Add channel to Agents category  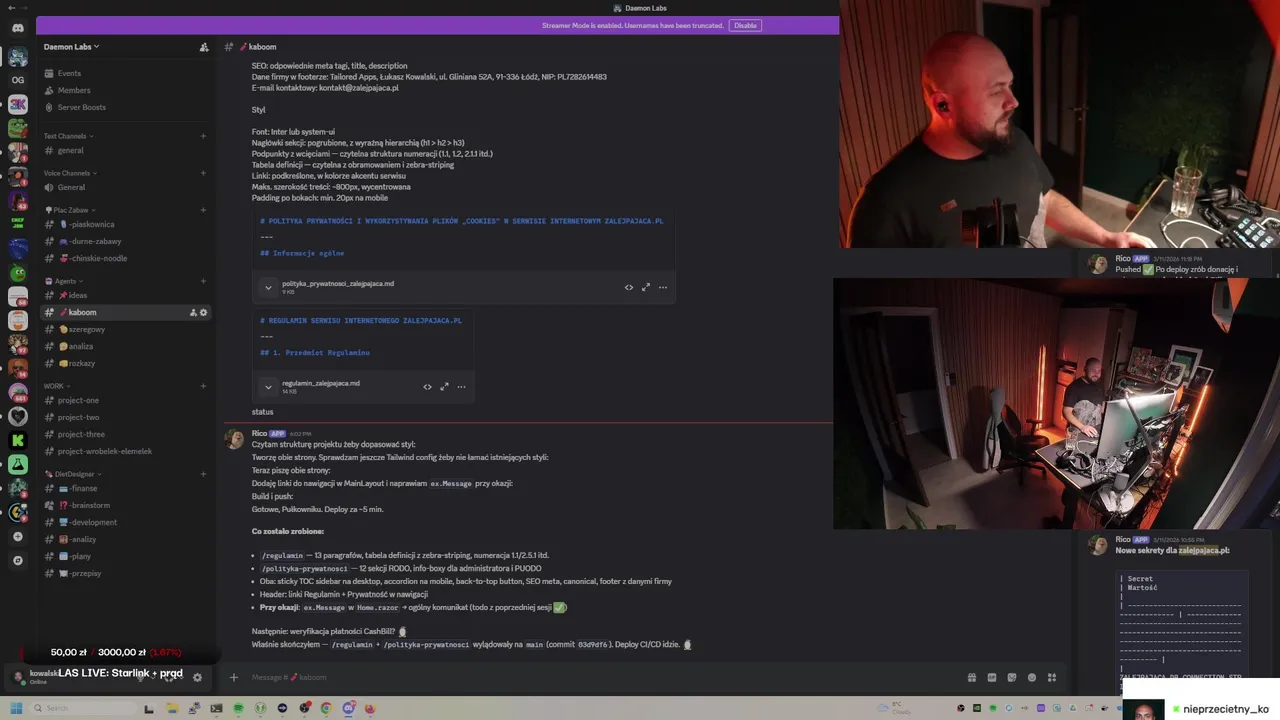coord(203,281)
